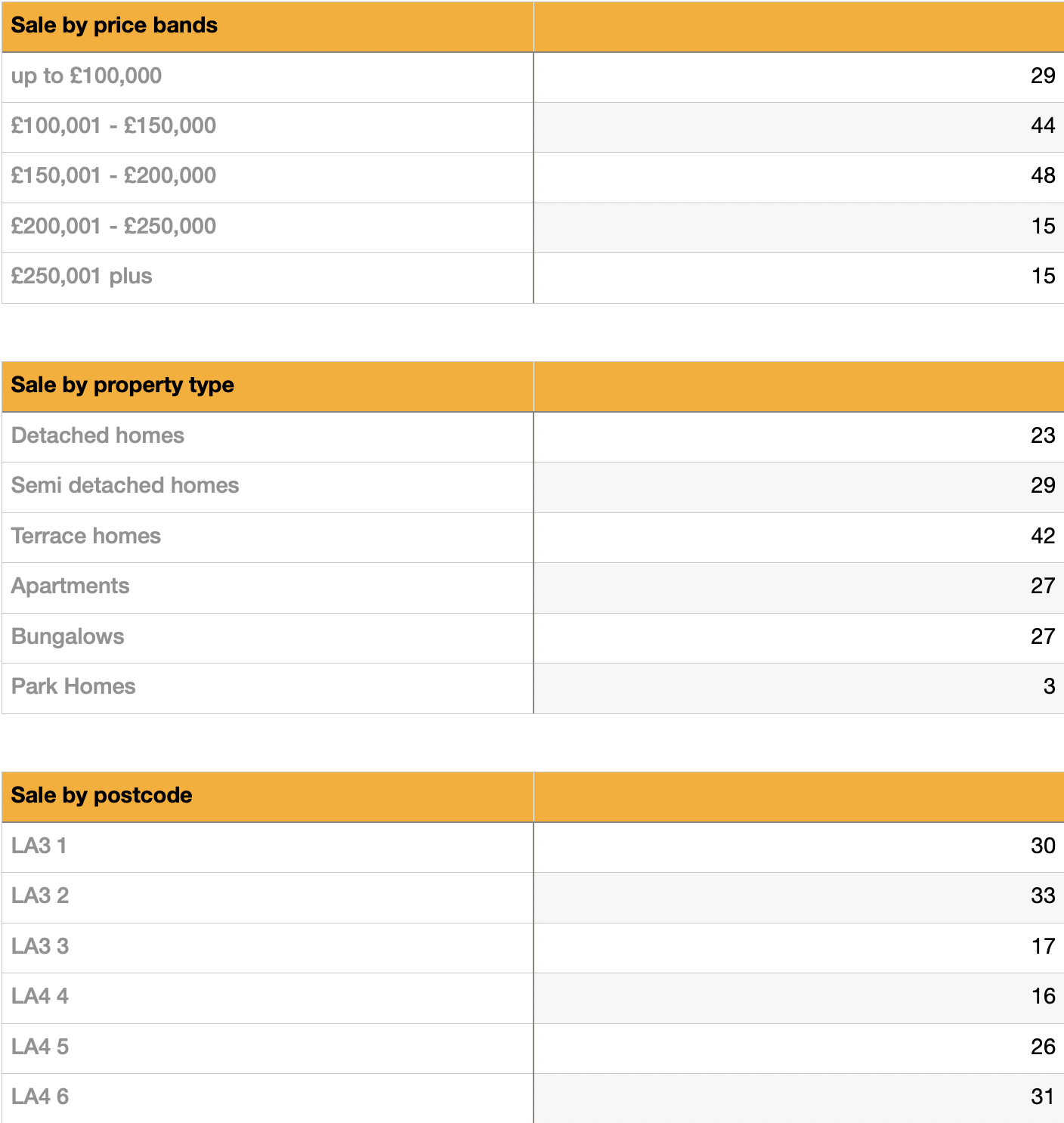Select the 'Bungalows' cell
Viewport: 1064px width, 1123px height.
click(x=68, y=637)
